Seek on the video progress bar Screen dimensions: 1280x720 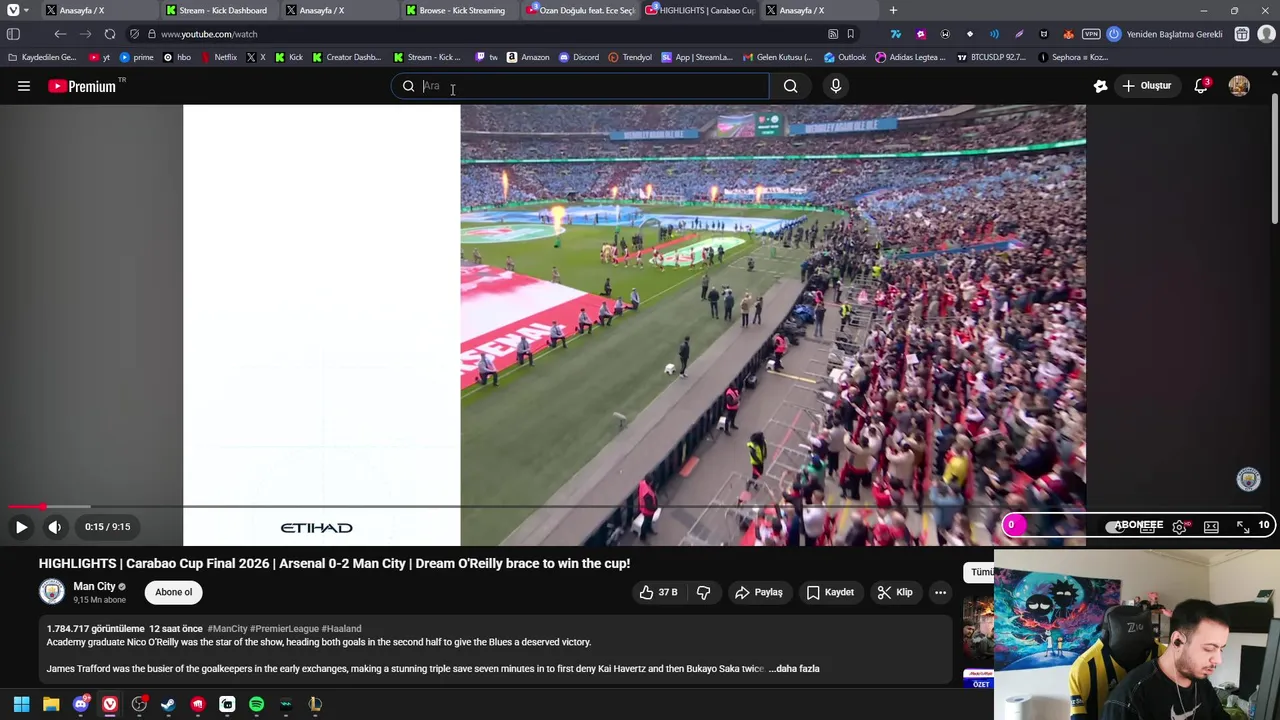(x=640, y=507)
